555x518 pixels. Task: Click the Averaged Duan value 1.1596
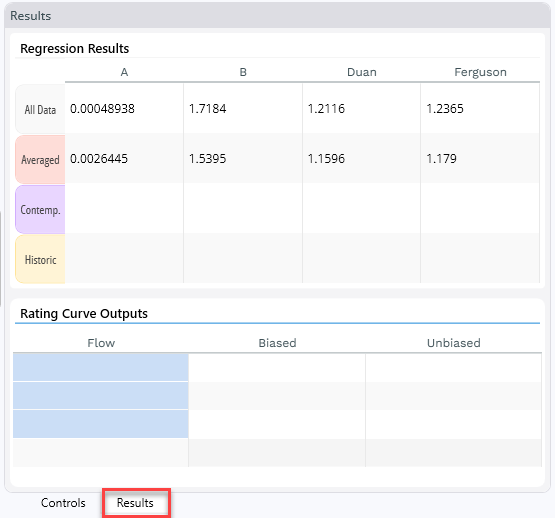(326, 159)
